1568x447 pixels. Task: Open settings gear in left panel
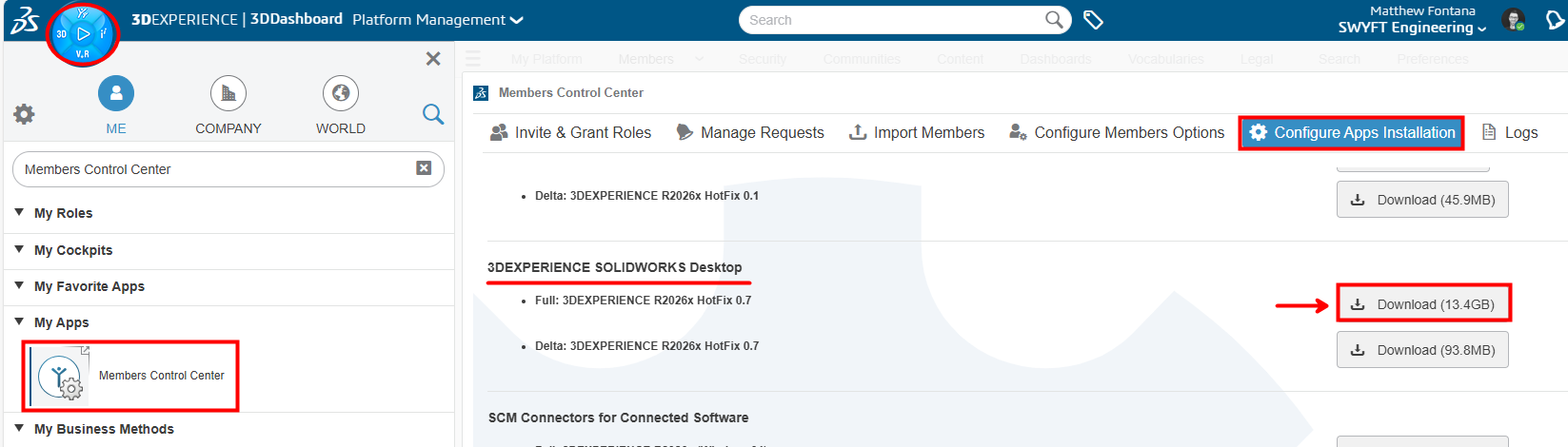click(24, 114)
